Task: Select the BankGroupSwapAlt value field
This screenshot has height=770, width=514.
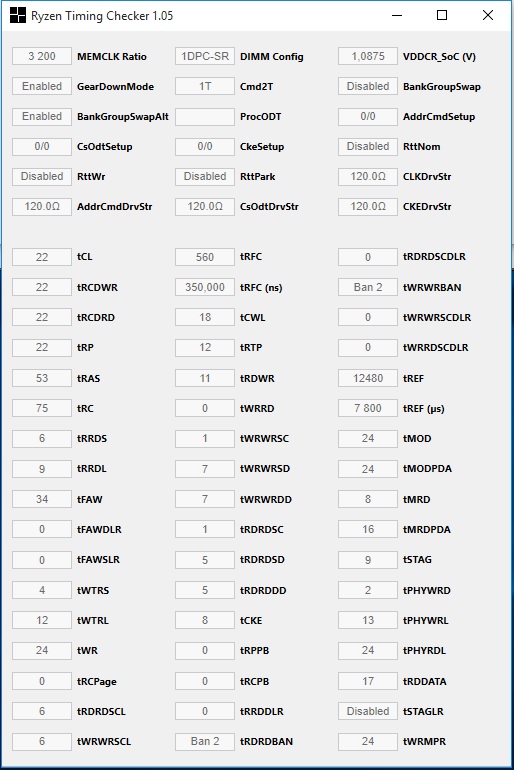Action: [x=42, y=116]
